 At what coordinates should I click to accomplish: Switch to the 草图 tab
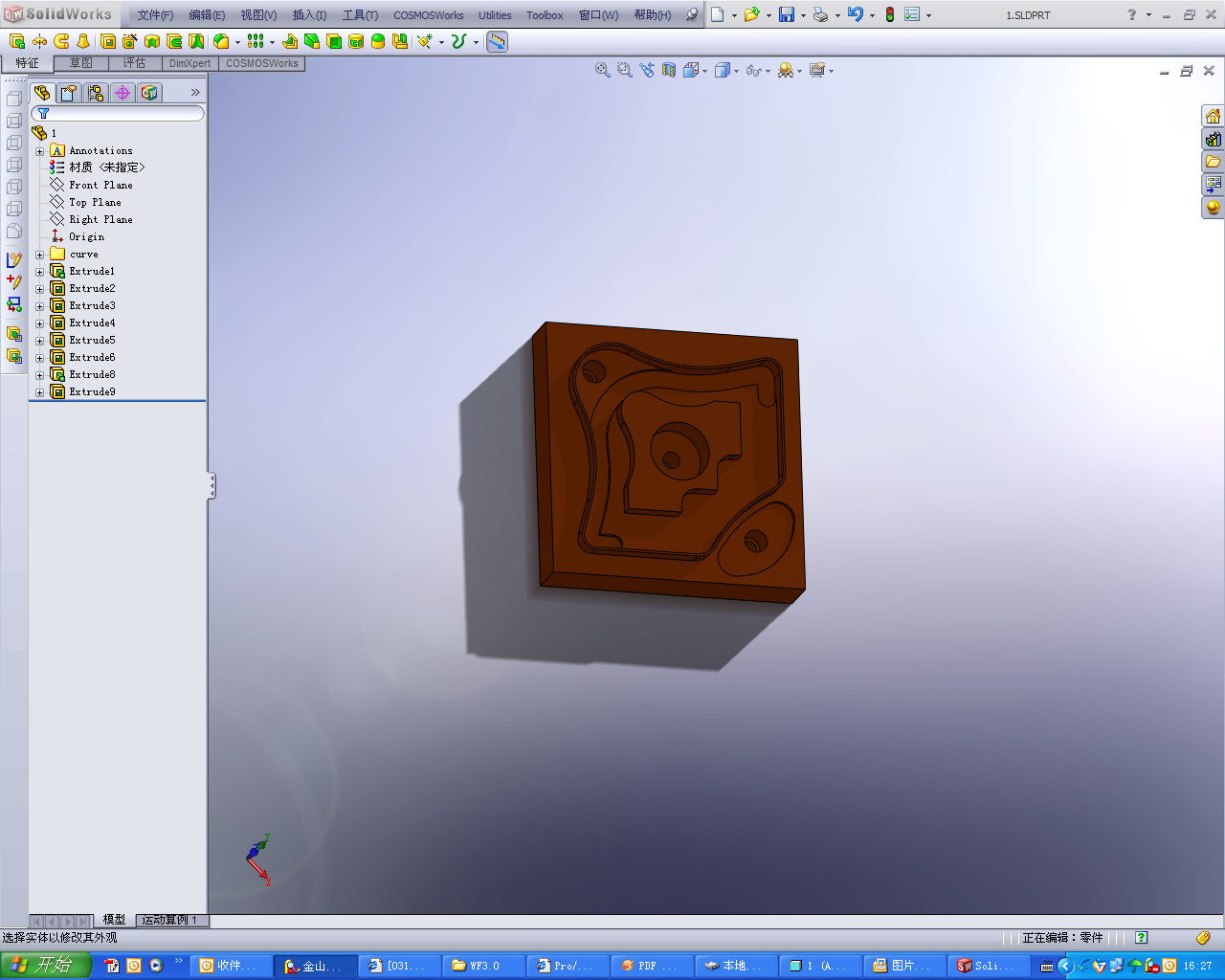(x=81, y=63)
